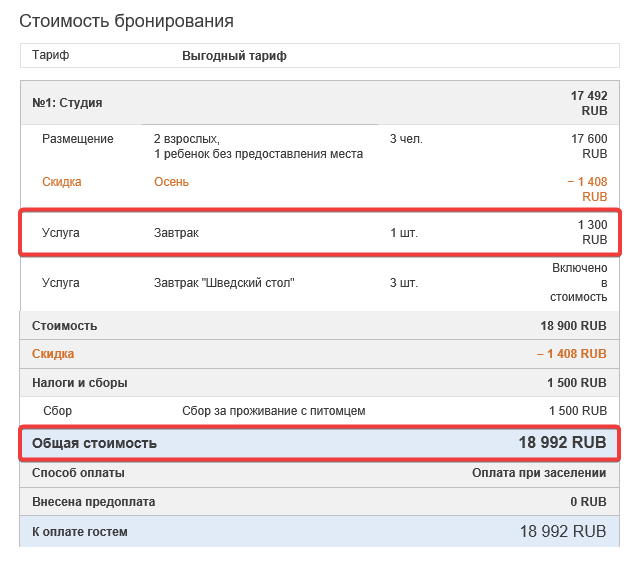Click the "Внесена предоплата" row label
This screenshot has width=642, height=569.
(93, 502)
